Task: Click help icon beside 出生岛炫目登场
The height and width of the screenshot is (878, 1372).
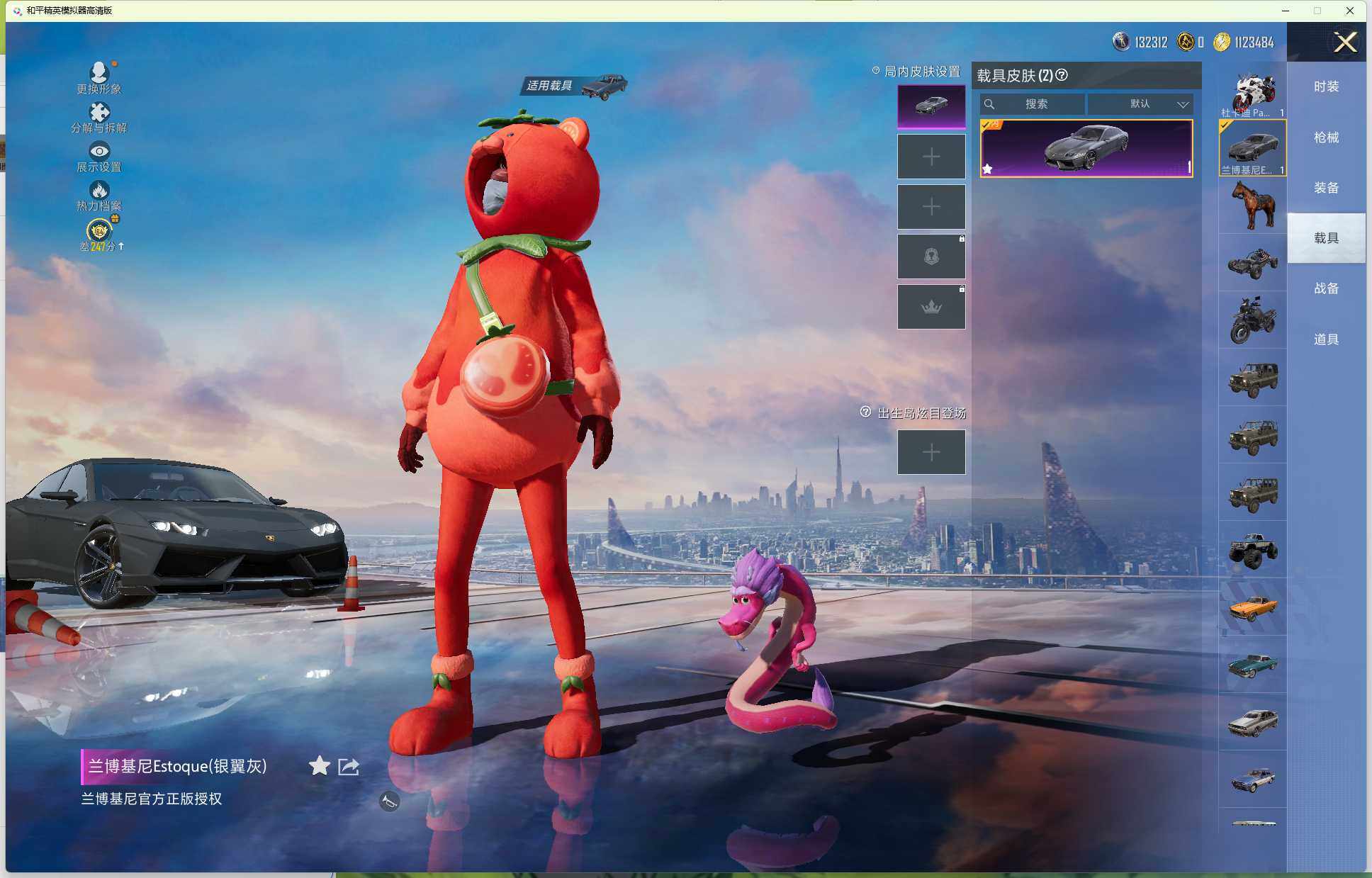Action: pyautogui.click(x=865, y=412)
